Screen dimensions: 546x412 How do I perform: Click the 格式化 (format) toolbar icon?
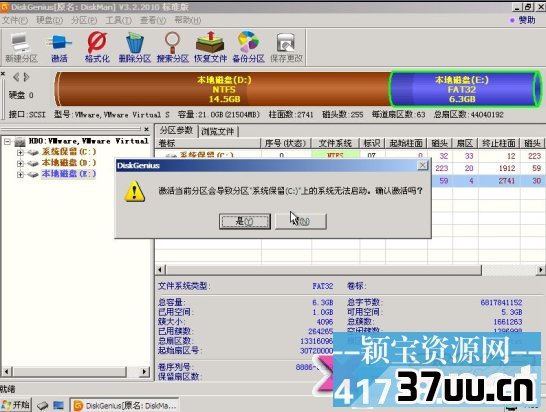[x=97, y=47]
